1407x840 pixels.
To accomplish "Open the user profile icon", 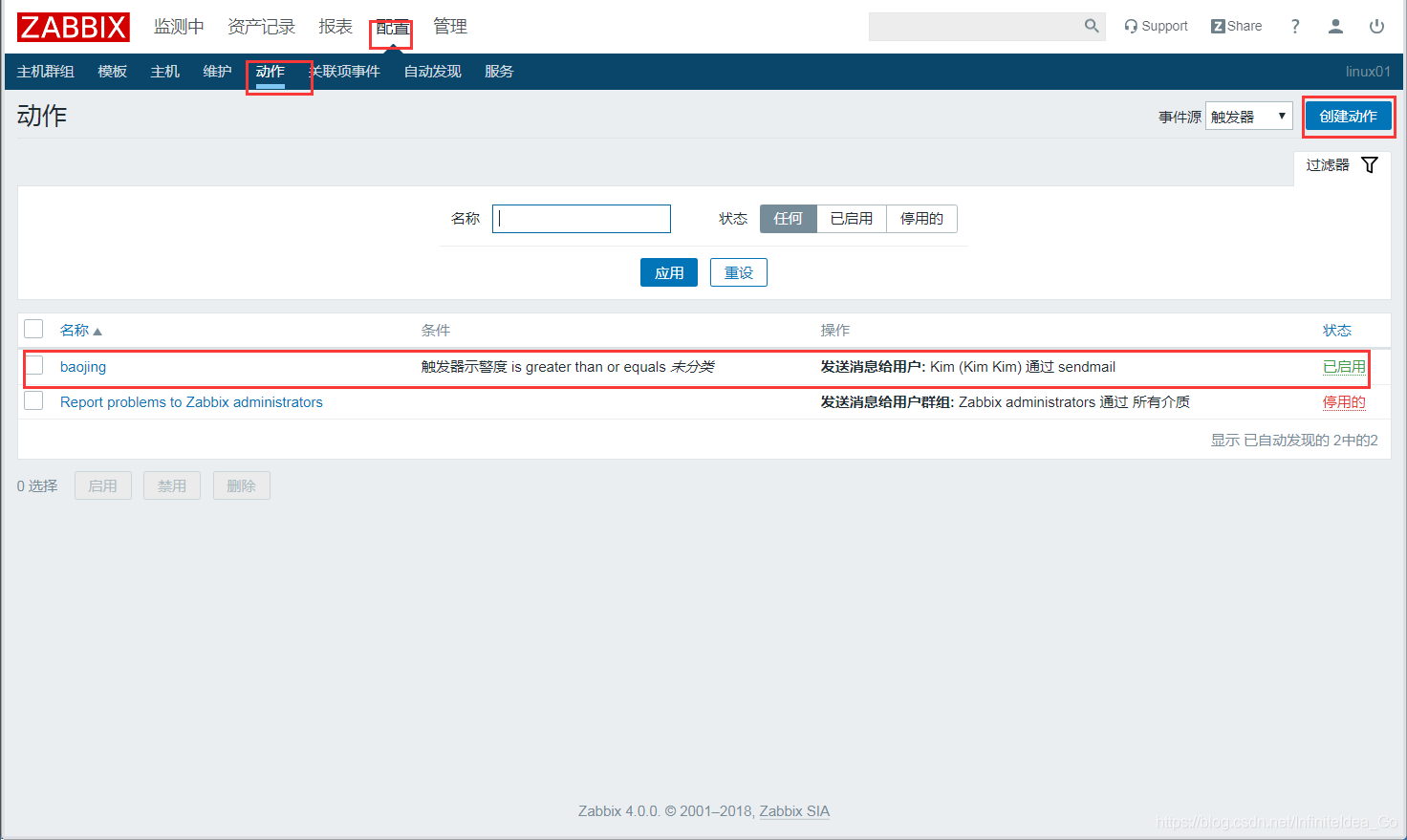I will pos(1335,27).
